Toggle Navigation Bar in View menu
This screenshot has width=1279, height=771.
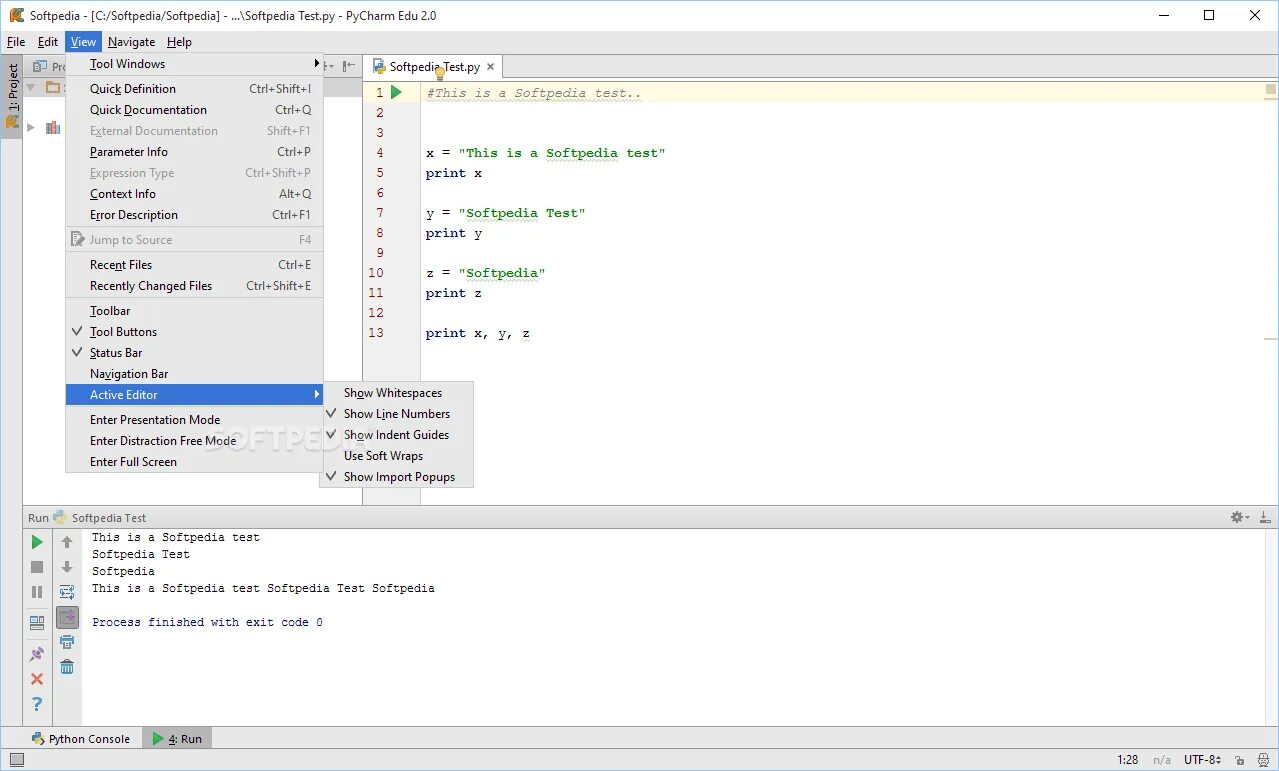click(194, 374)
